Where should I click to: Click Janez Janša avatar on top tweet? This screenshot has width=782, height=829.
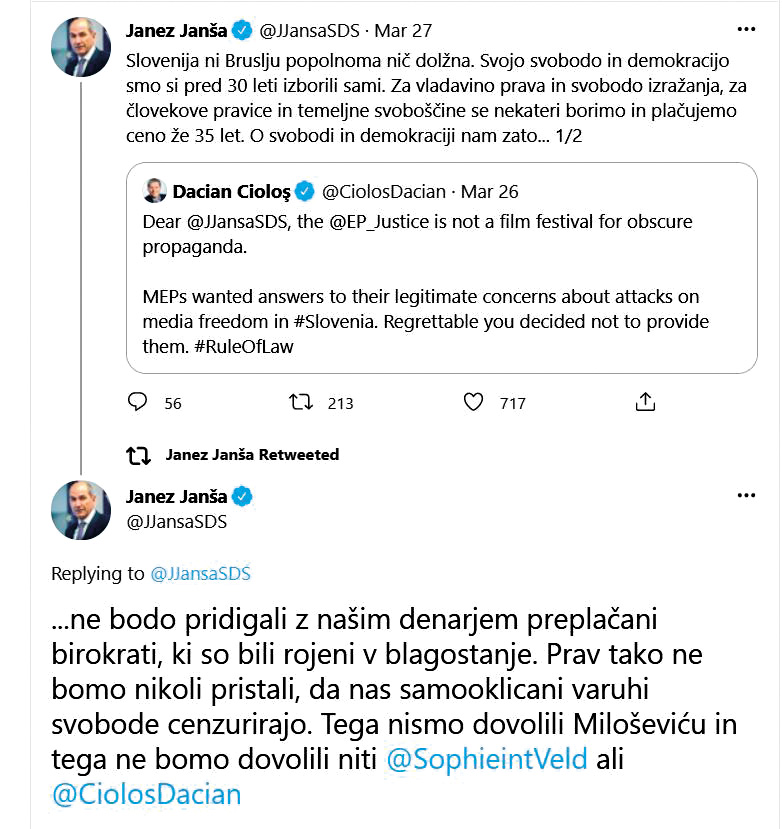81,49
